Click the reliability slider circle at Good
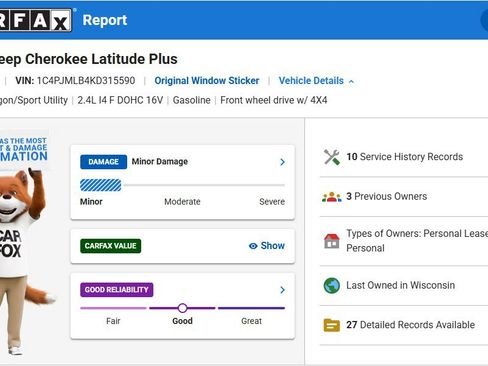The image size is (488, 366). tap(182, 308)
